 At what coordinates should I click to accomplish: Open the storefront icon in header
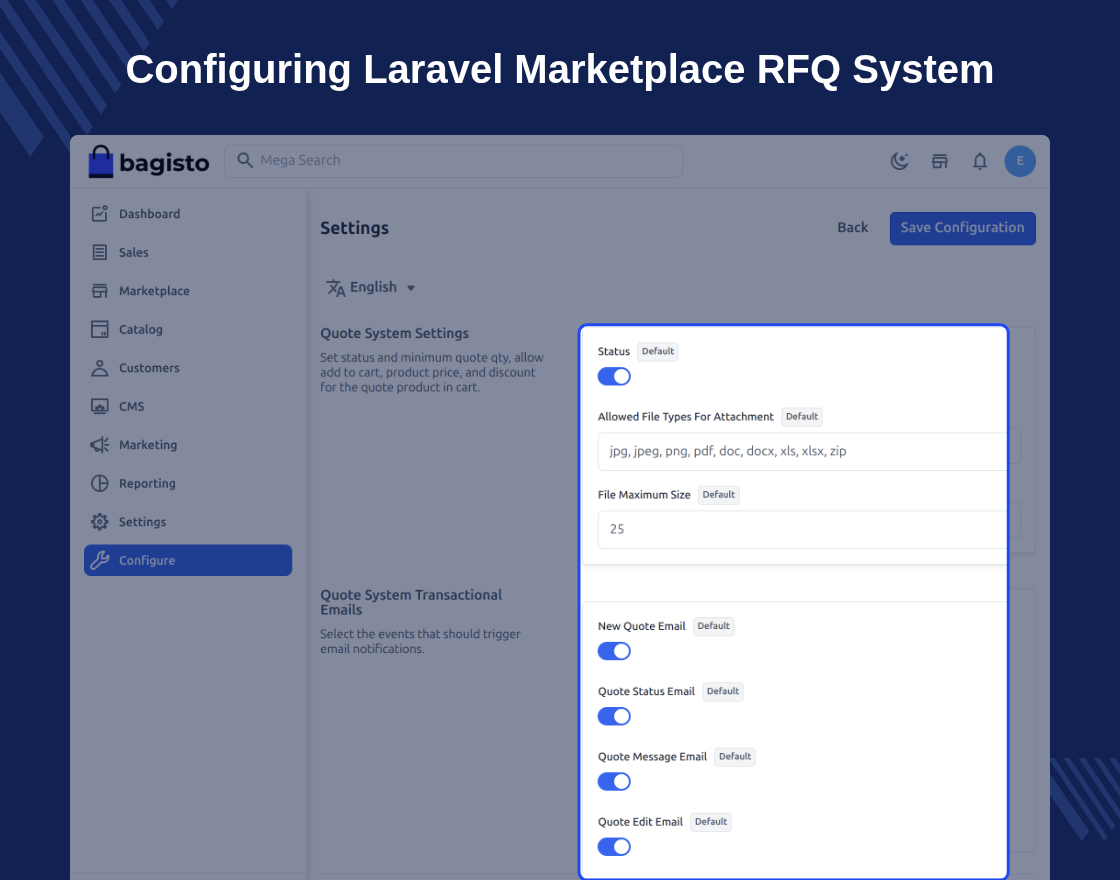coord(939,161)
